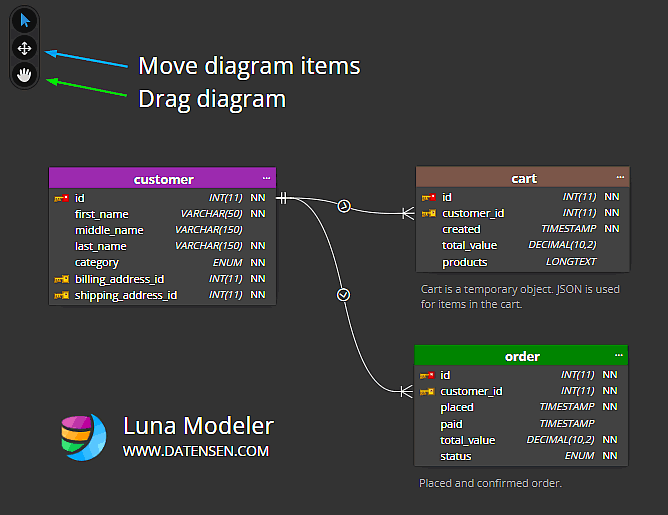
Task: Click relationship marker on customer-cart line
Action: click(344, 206)
